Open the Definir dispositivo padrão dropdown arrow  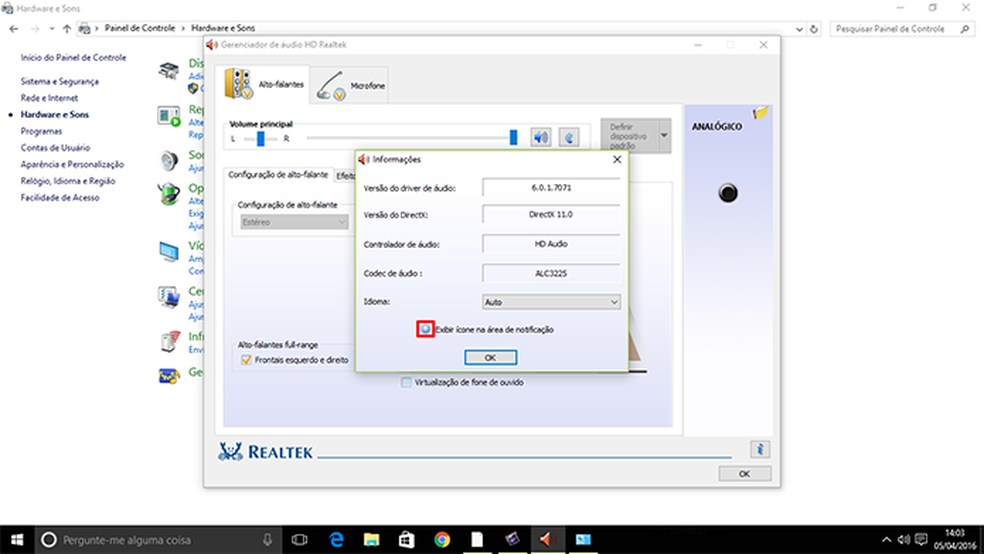[x=663, y=136]
